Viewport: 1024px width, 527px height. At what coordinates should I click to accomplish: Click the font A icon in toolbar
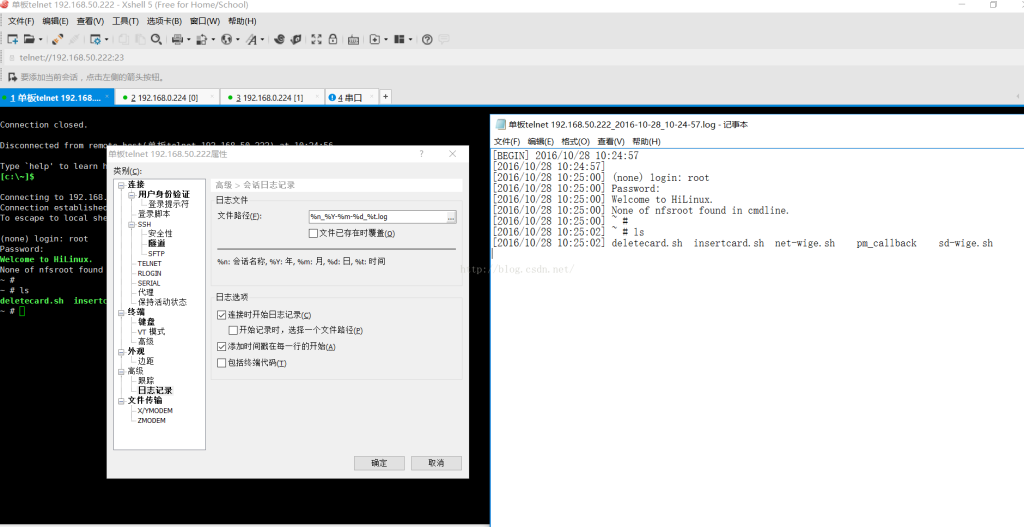tap(251, 39)
